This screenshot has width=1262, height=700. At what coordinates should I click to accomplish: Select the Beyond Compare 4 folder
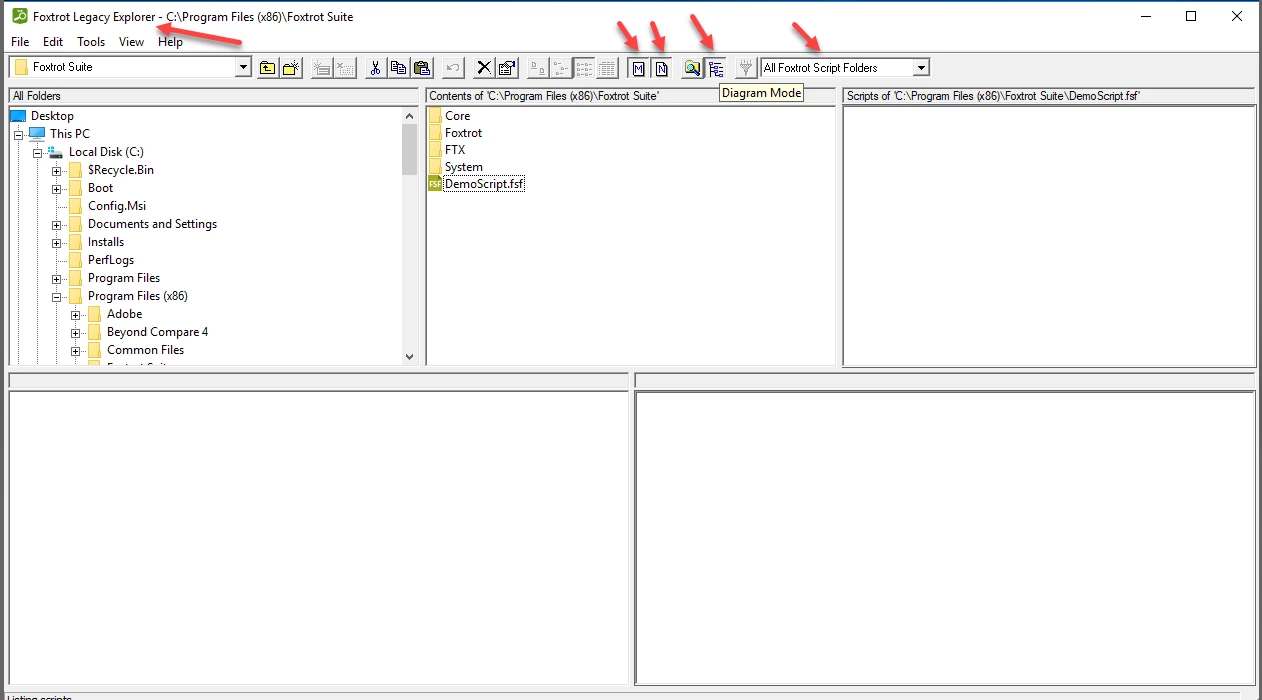157,332
